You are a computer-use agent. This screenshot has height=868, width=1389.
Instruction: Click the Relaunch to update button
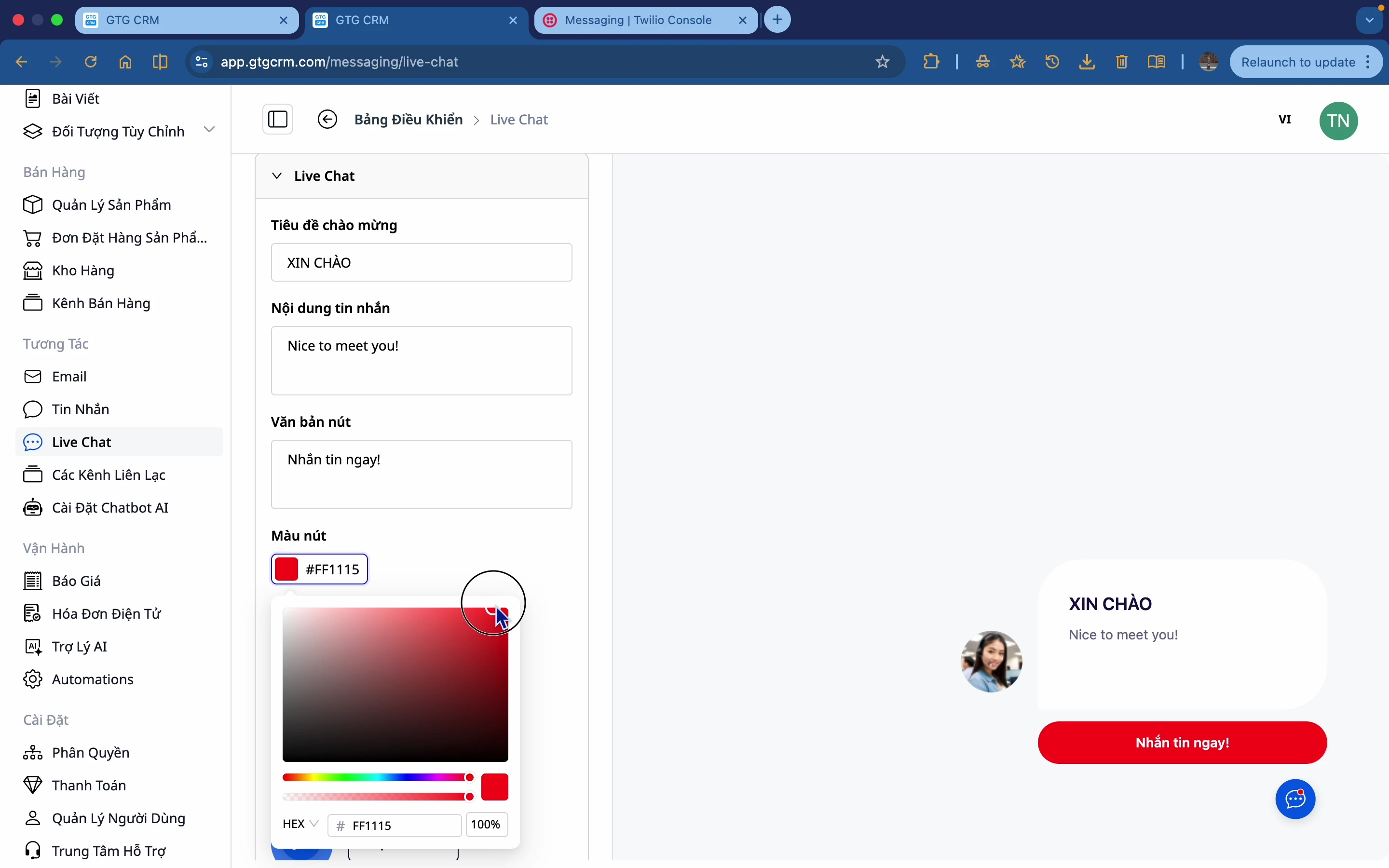1299,61
